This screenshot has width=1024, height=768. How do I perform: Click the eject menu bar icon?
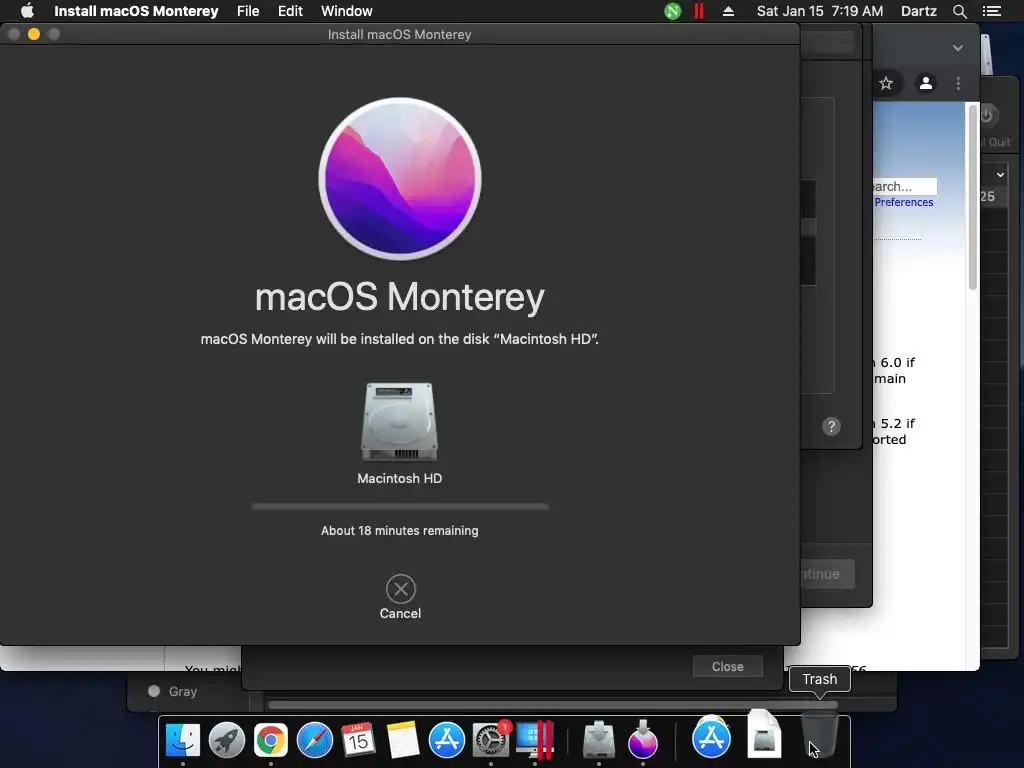tap(728, 11)
